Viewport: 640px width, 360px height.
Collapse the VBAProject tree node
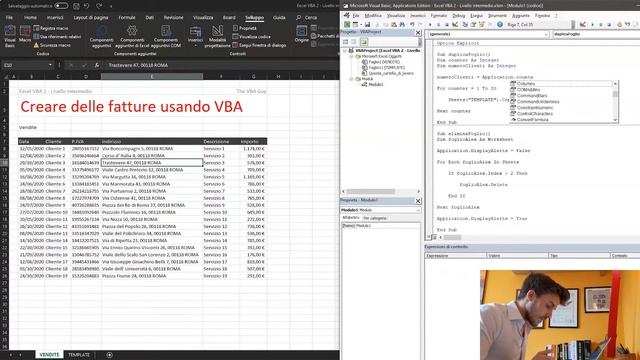pos(345,51)
